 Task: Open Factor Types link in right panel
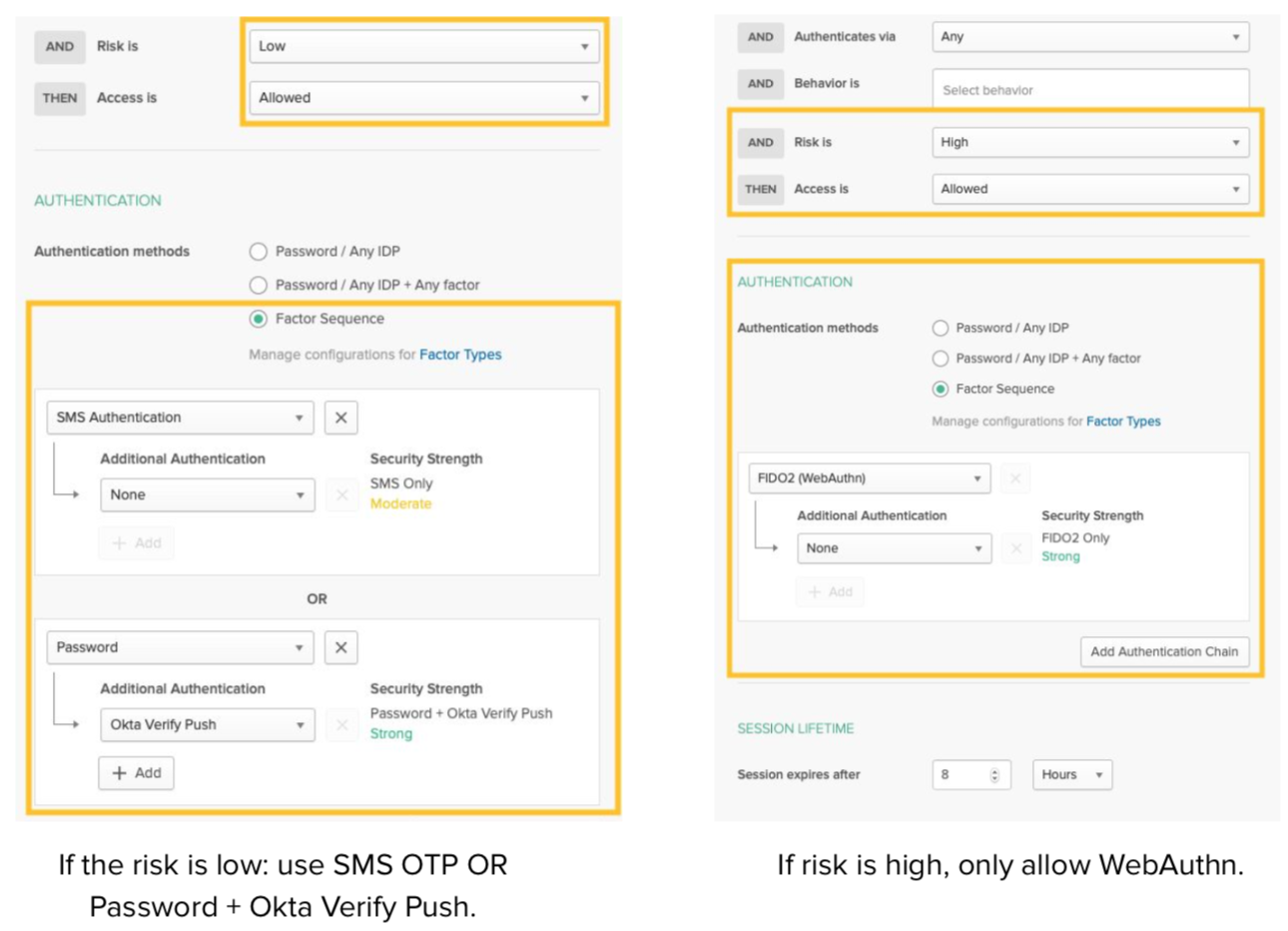click(1123, 422)
